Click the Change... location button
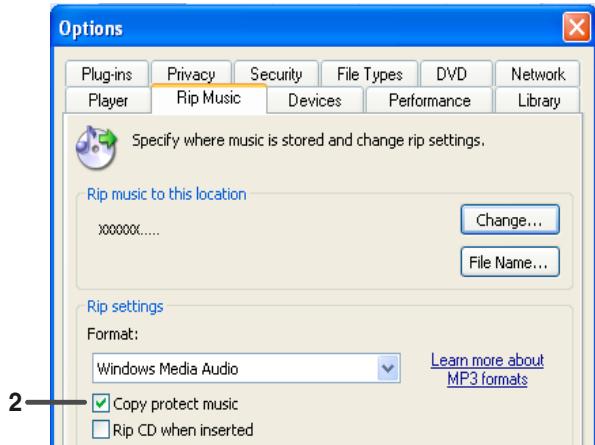Viewport: 595px width, 445px height. point(510,220)
